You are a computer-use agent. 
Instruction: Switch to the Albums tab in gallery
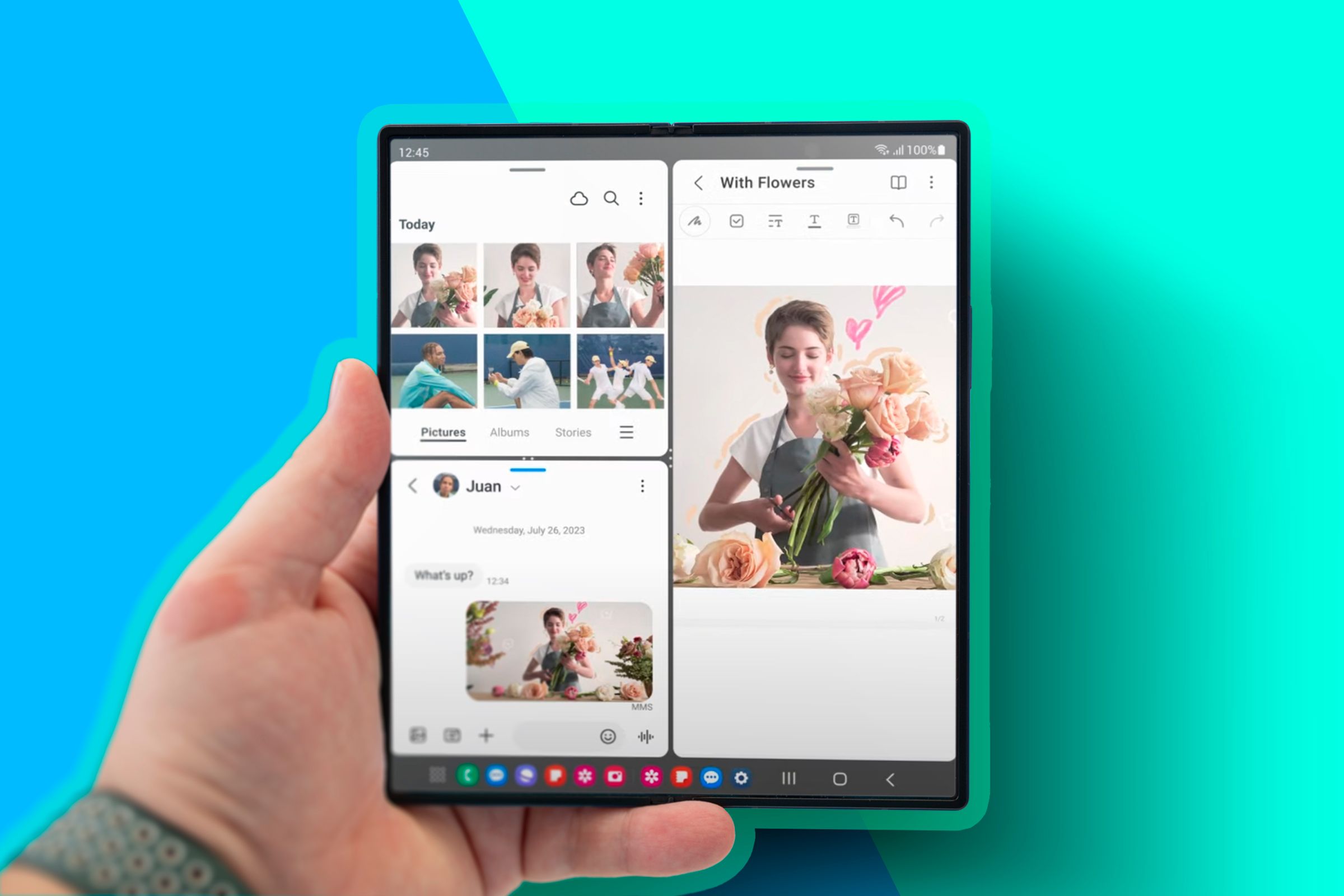(509, 432)
